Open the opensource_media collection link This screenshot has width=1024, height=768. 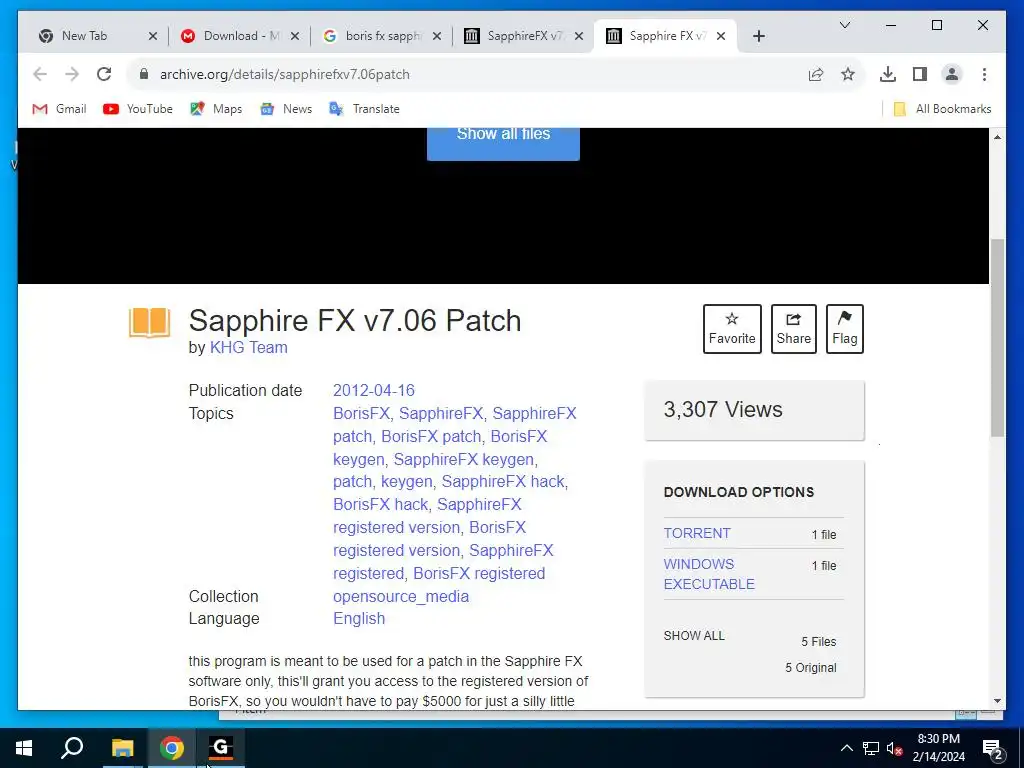[401, 596]
